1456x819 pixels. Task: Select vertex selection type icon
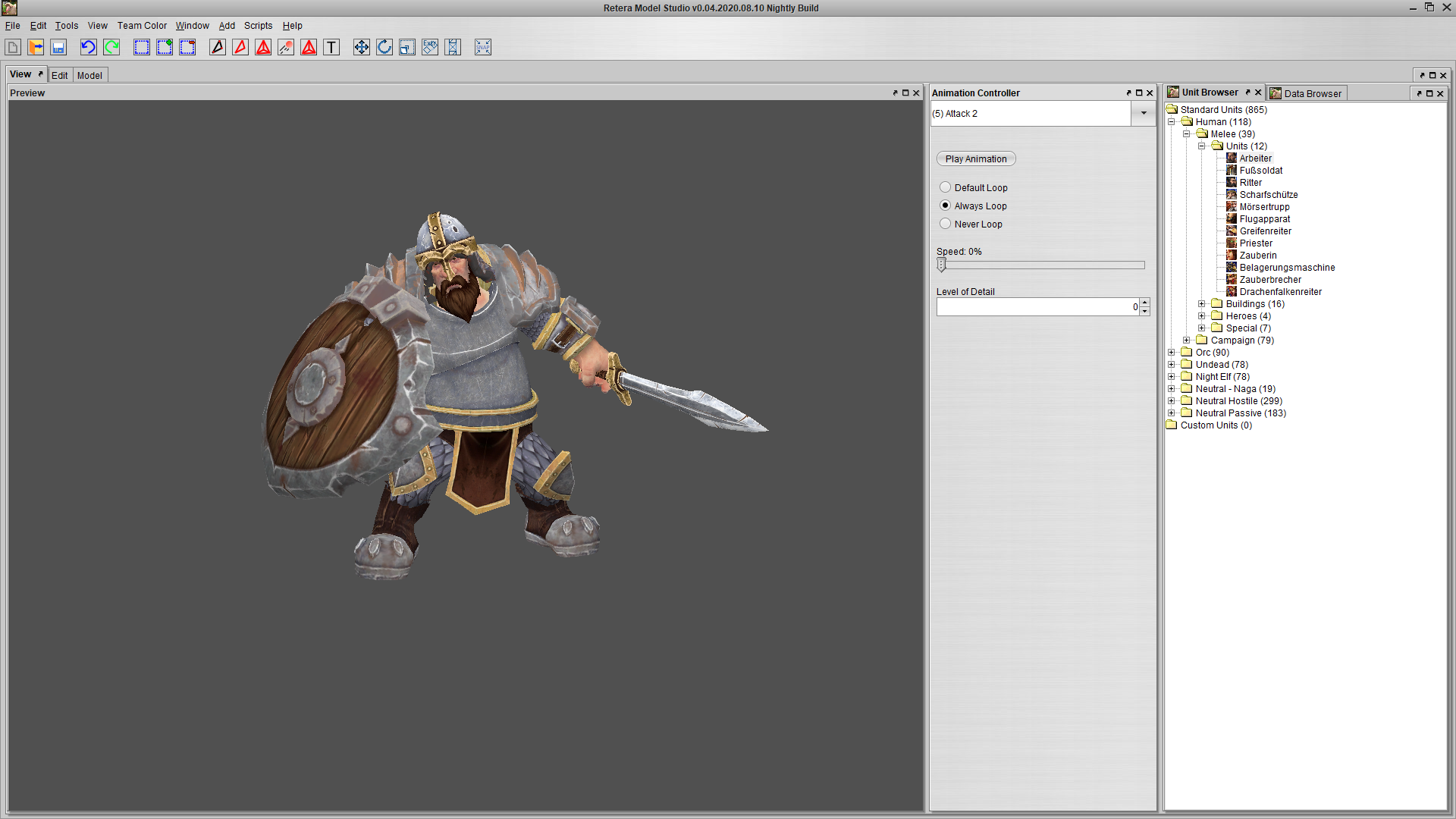click(x=218, y=47)
